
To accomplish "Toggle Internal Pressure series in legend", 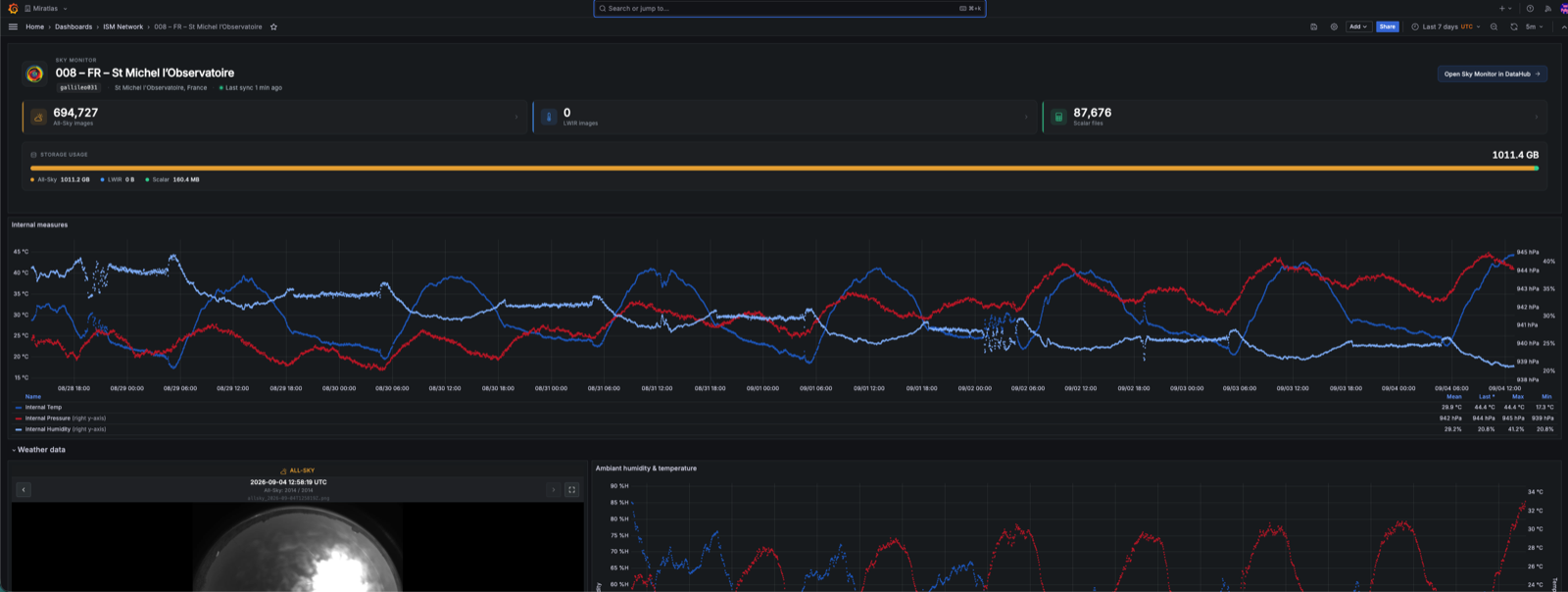I will (x=65, y=419).
